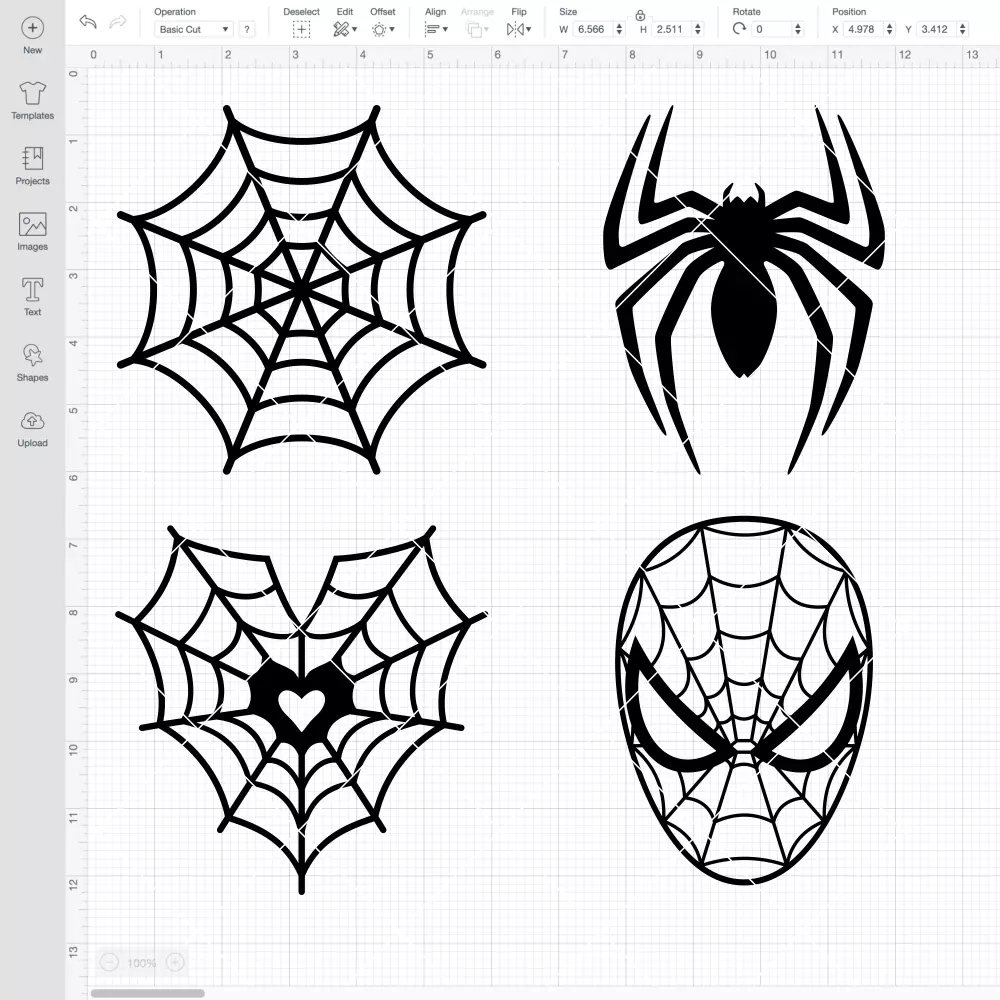This screenshot has height=1000, width=1000.
Task: Open the Flip options
Action: click(x=518, y=29)
